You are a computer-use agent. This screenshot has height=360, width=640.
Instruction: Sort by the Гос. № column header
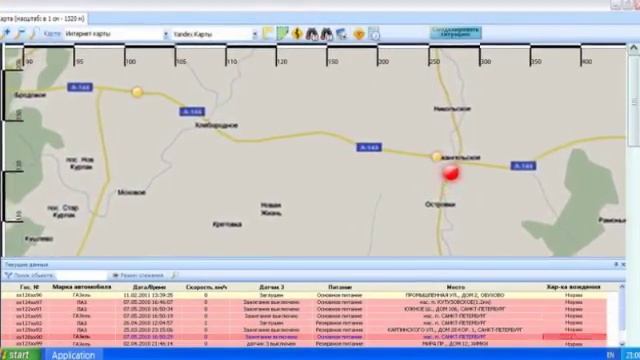29,287
